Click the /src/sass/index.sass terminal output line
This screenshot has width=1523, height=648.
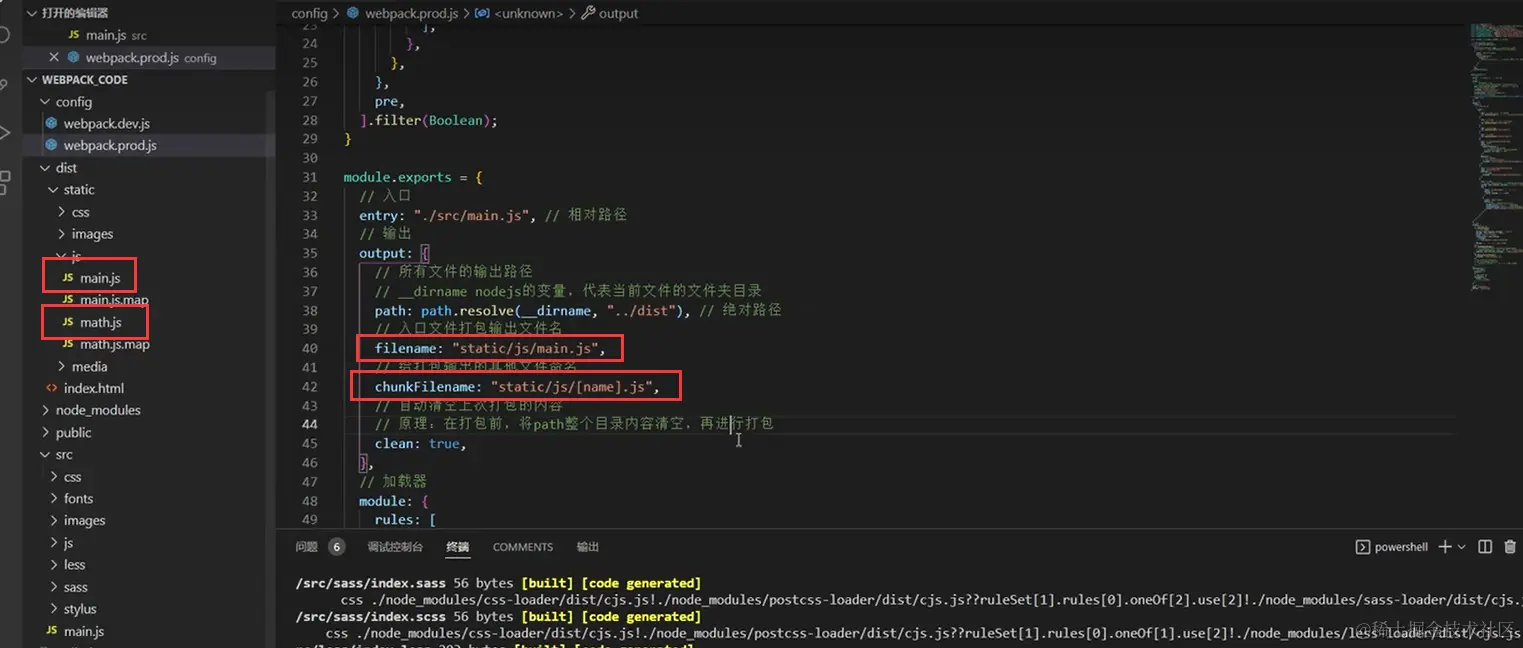(498, 583)
